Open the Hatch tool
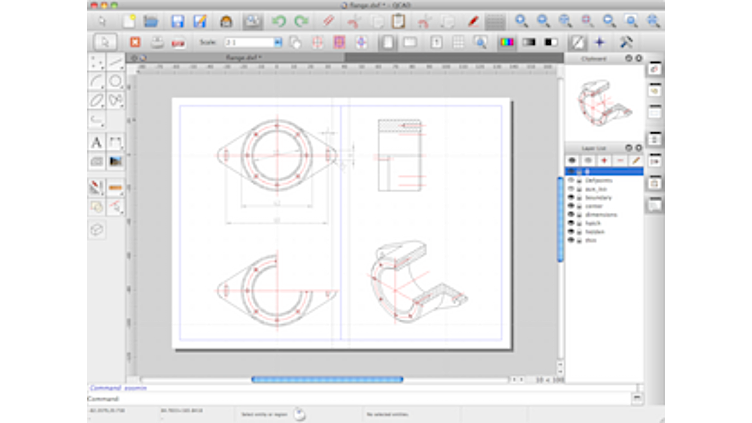Image resolution: width=752 pixels, height=423 pixels. (x=97, y=161)
